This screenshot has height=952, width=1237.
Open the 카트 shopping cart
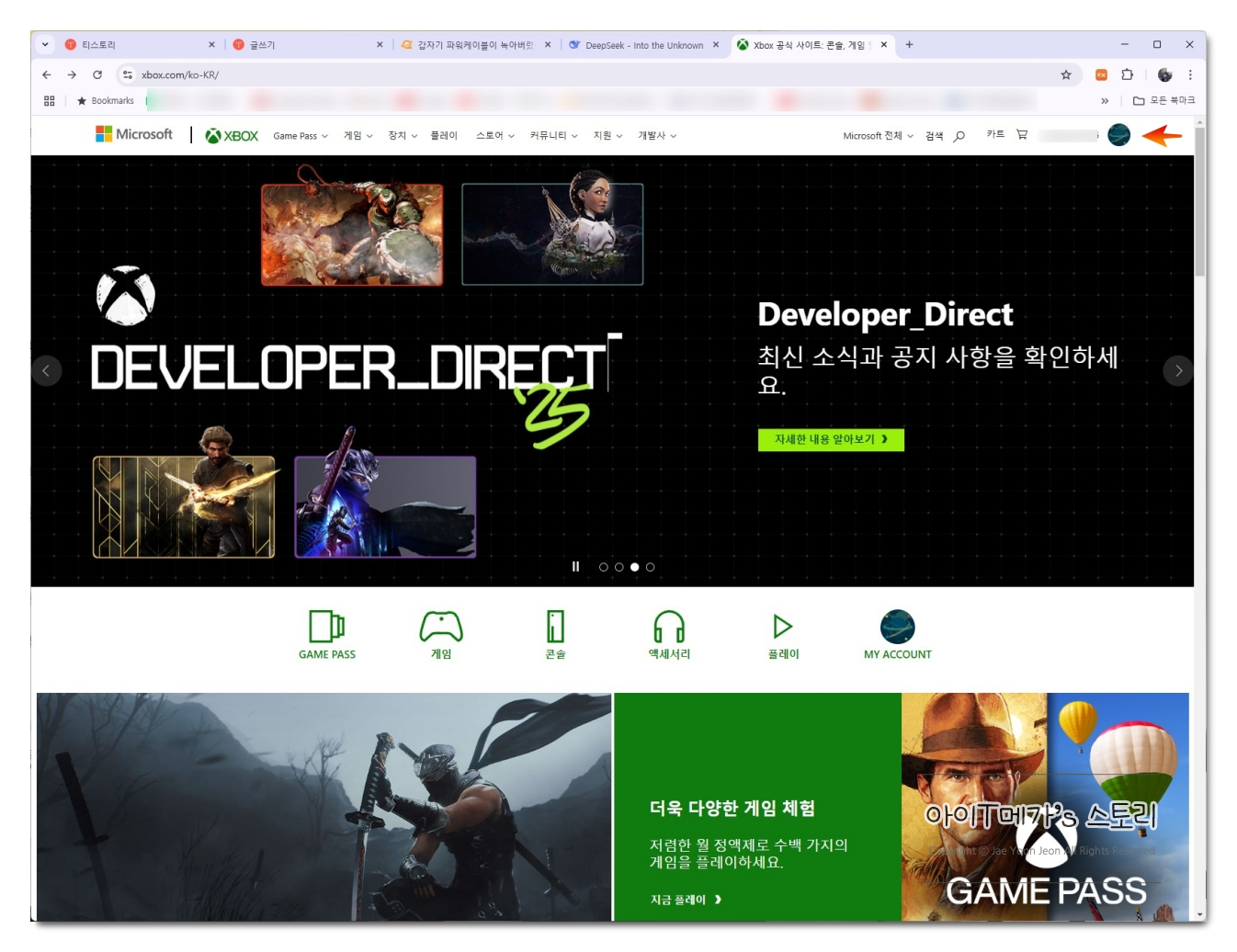tap(1007, 134)
